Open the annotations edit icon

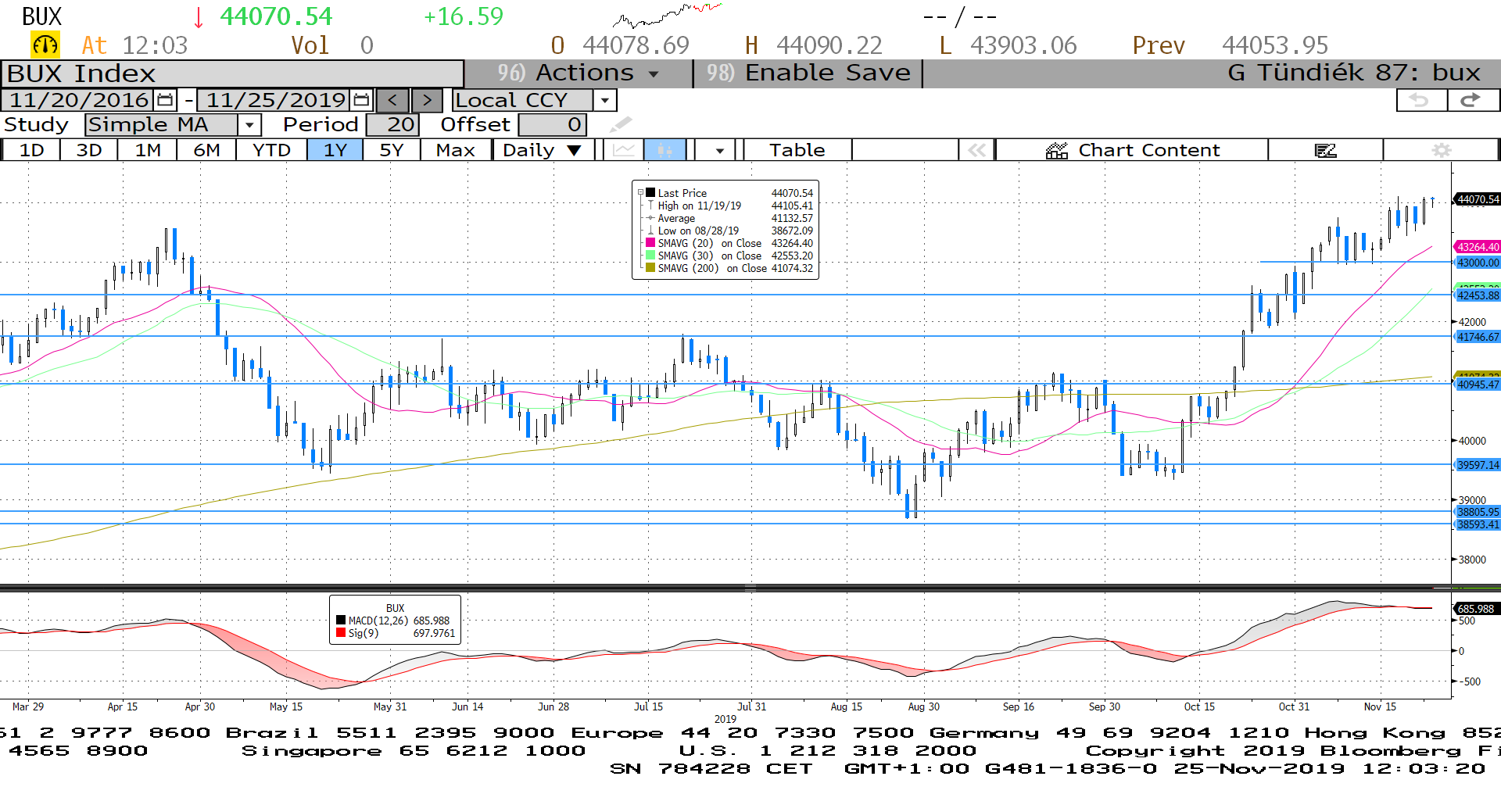pos(1325,150)
